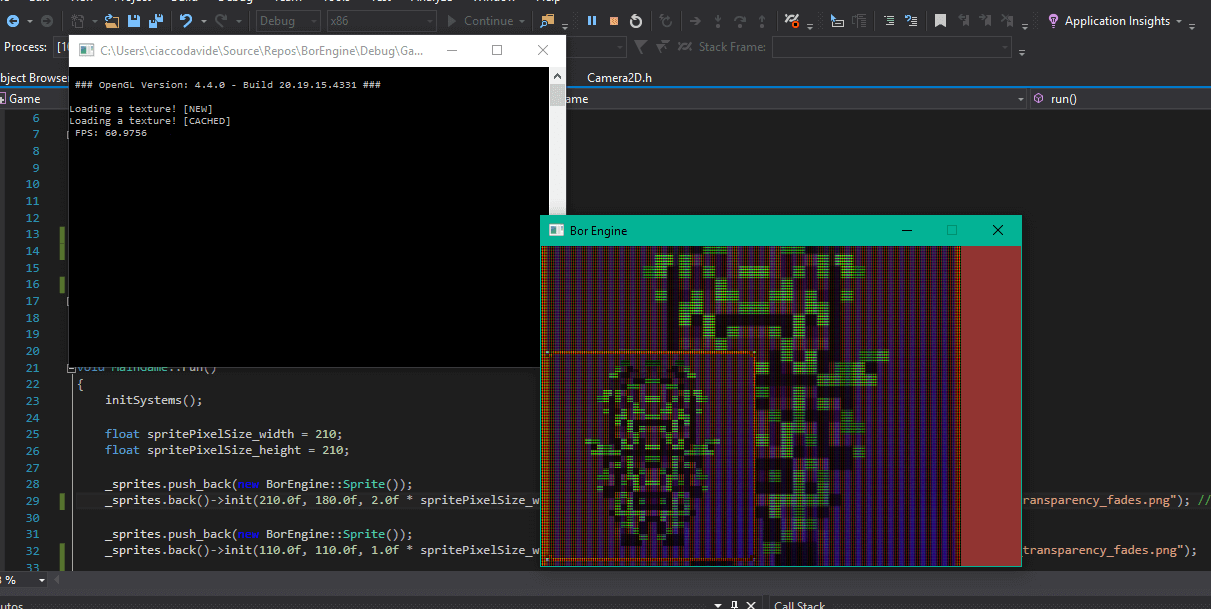Open the Debug configuration dropdown
This screenshot has width=1211, height=609.
point(289,21)
